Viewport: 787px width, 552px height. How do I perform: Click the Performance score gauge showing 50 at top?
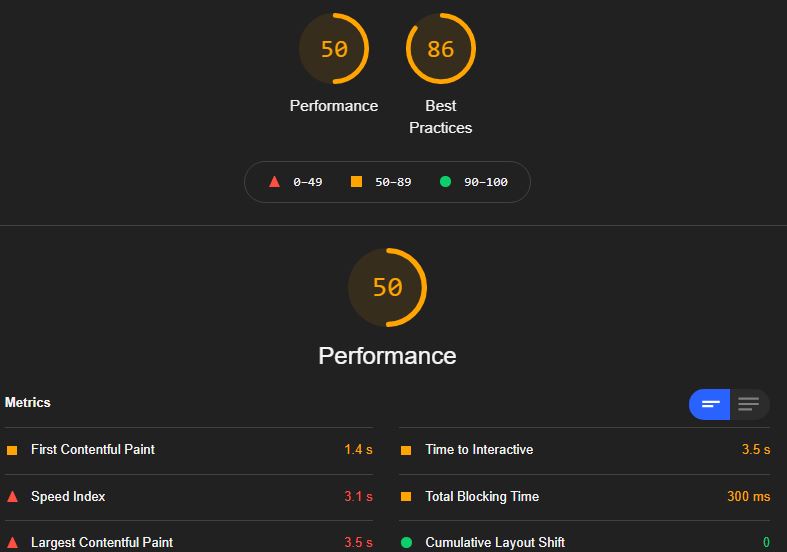point(334,49)
